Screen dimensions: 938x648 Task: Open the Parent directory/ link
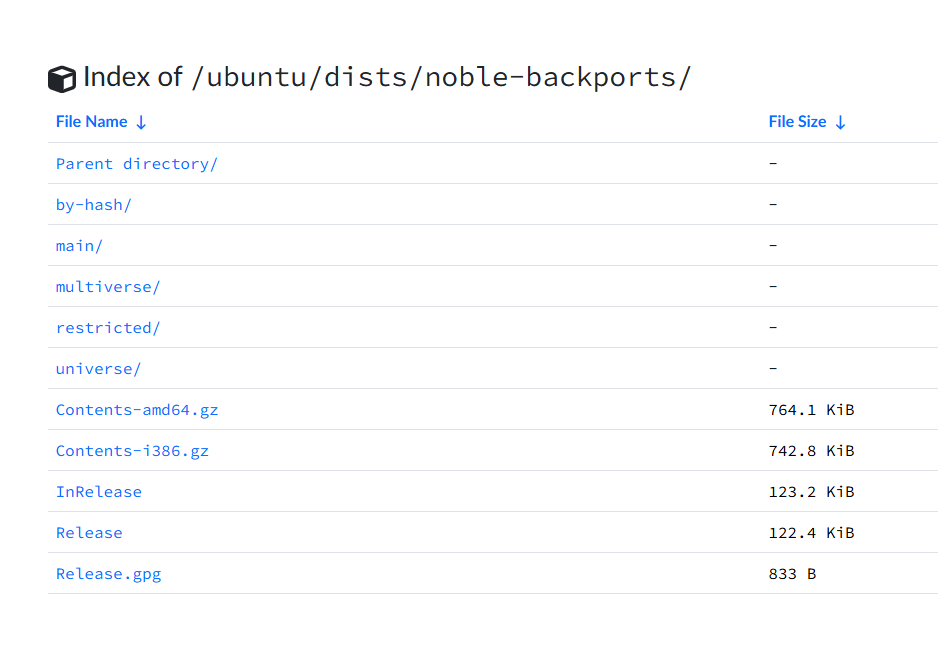click(136, 164)
